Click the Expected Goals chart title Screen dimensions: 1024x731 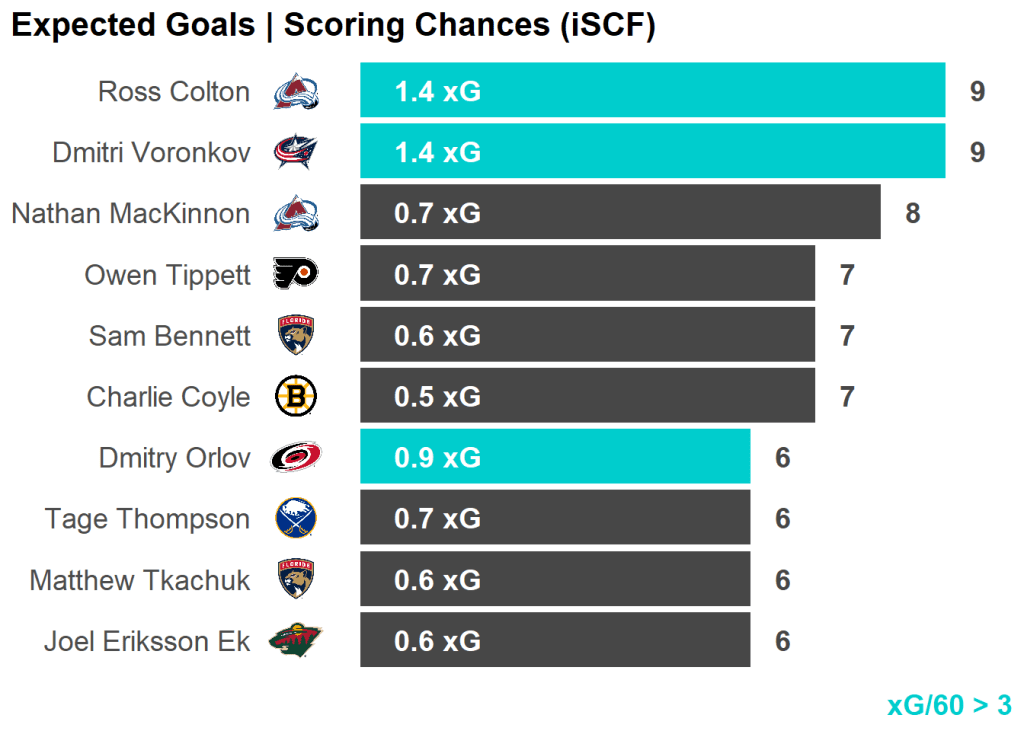(333, 26)
